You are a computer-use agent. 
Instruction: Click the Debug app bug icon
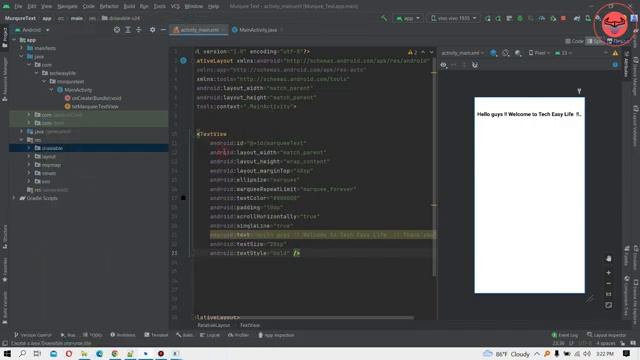(x=520, y=18)
